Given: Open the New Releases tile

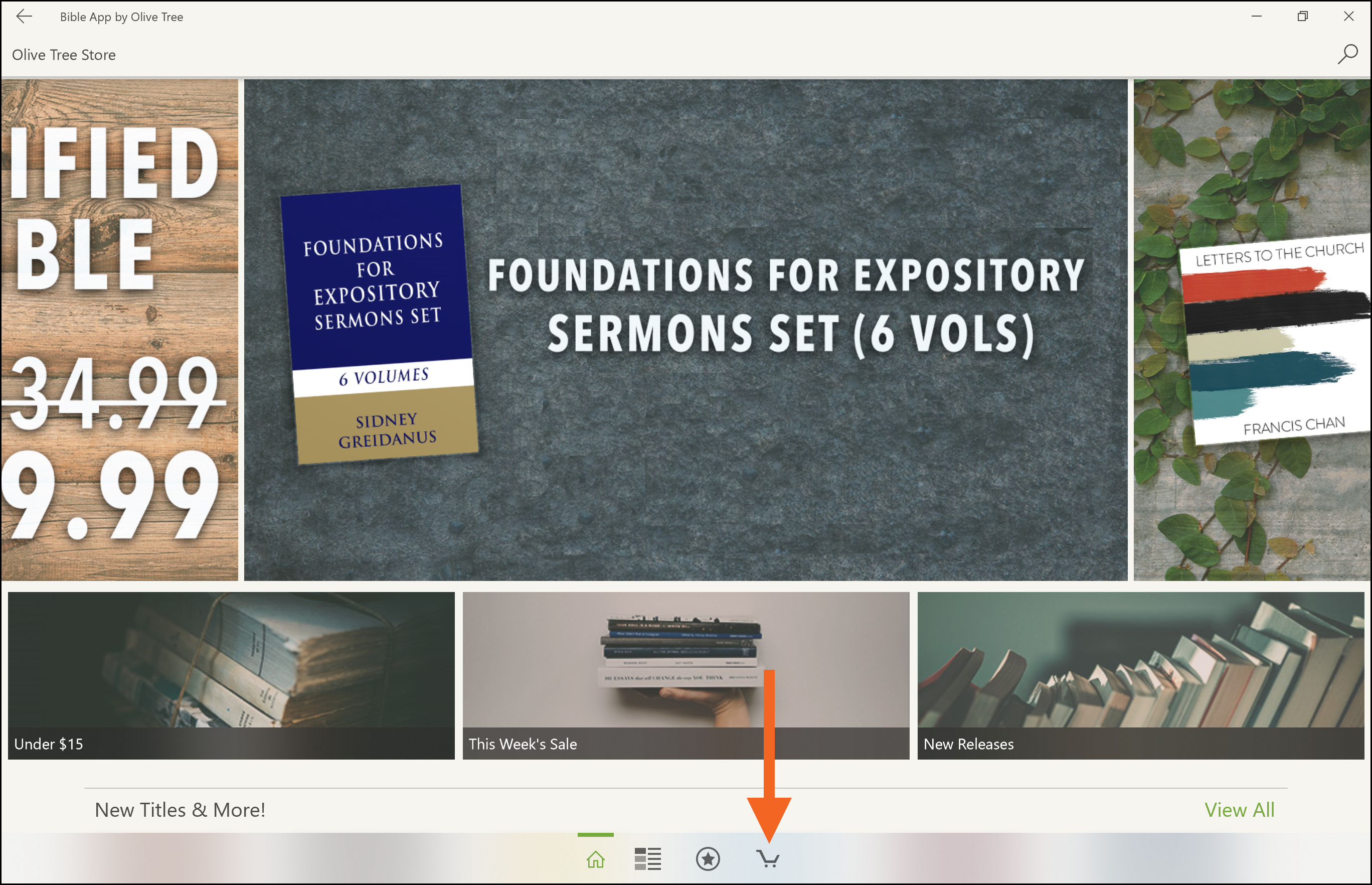Looking at the screenshot, I should tap(1140, 675).
